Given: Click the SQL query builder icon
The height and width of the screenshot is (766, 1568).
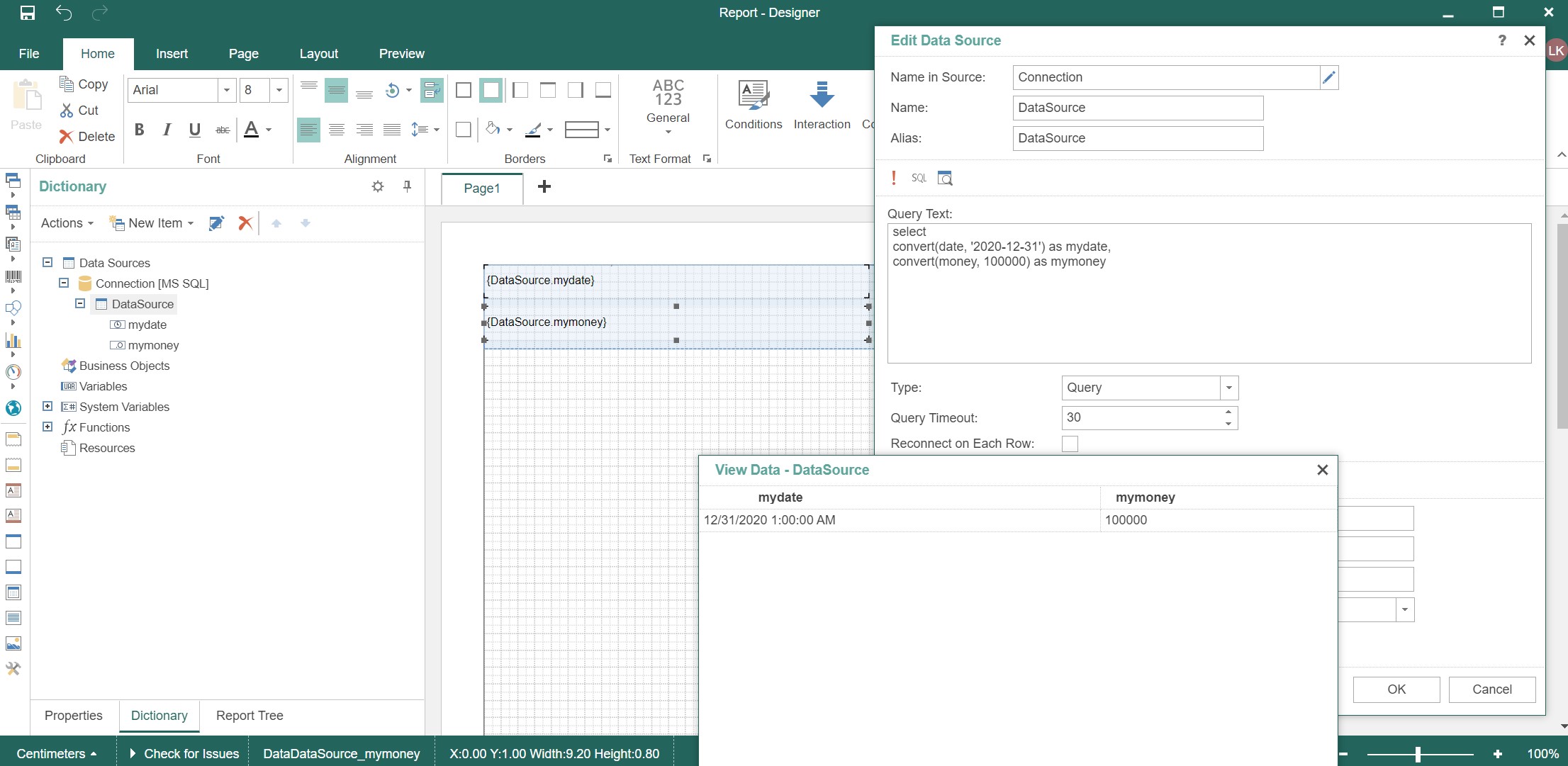Looking at the screenshot, I should [919, 178].
